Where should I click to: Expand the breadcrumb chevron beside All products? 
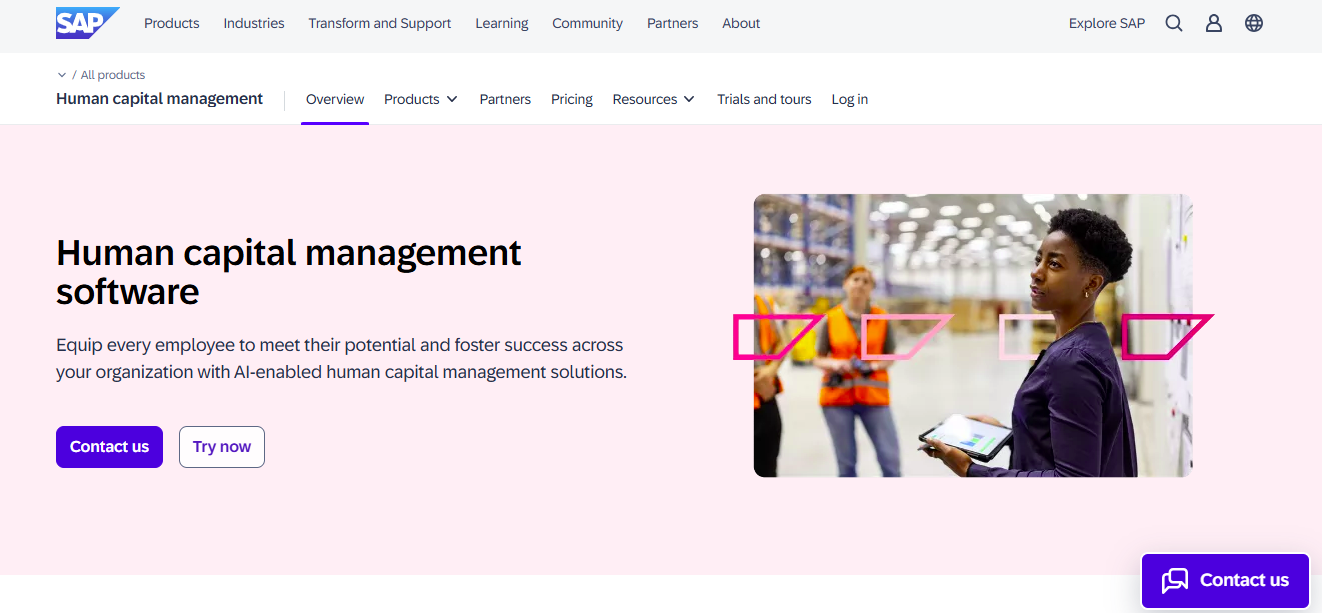point(62,75)
